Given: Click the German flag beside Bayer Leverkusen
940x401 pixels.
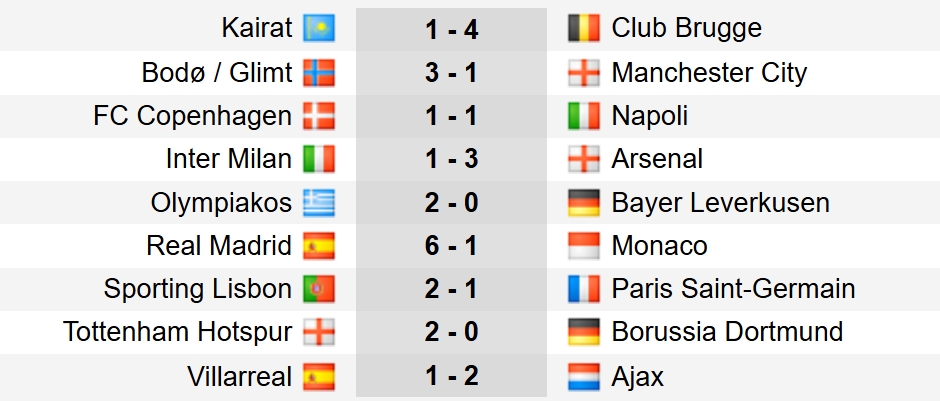Looking at the screenshot, I should [x=583, y=203].
